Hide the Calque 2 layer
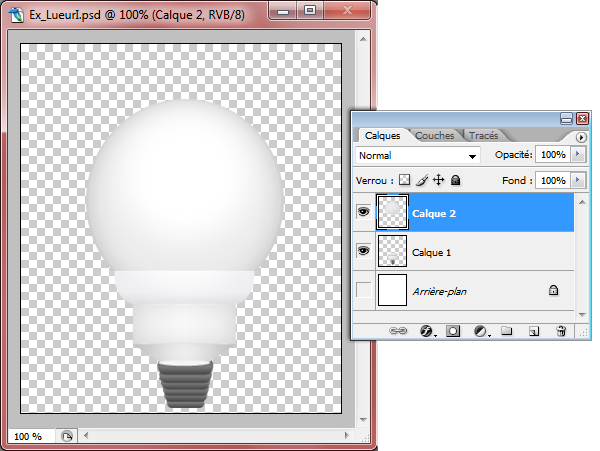Screen dimensions: 600x451 click(363, 212)
